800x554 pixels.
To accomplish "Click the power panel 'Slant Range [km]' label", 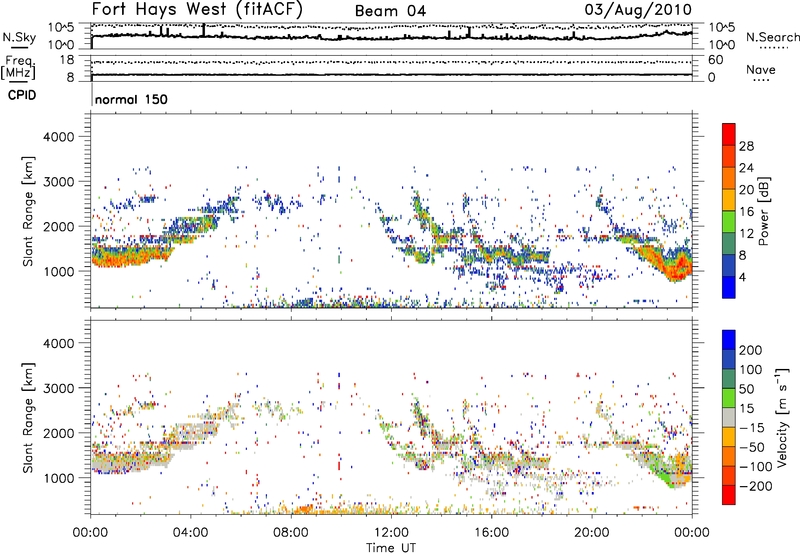I will pos(29,211).
